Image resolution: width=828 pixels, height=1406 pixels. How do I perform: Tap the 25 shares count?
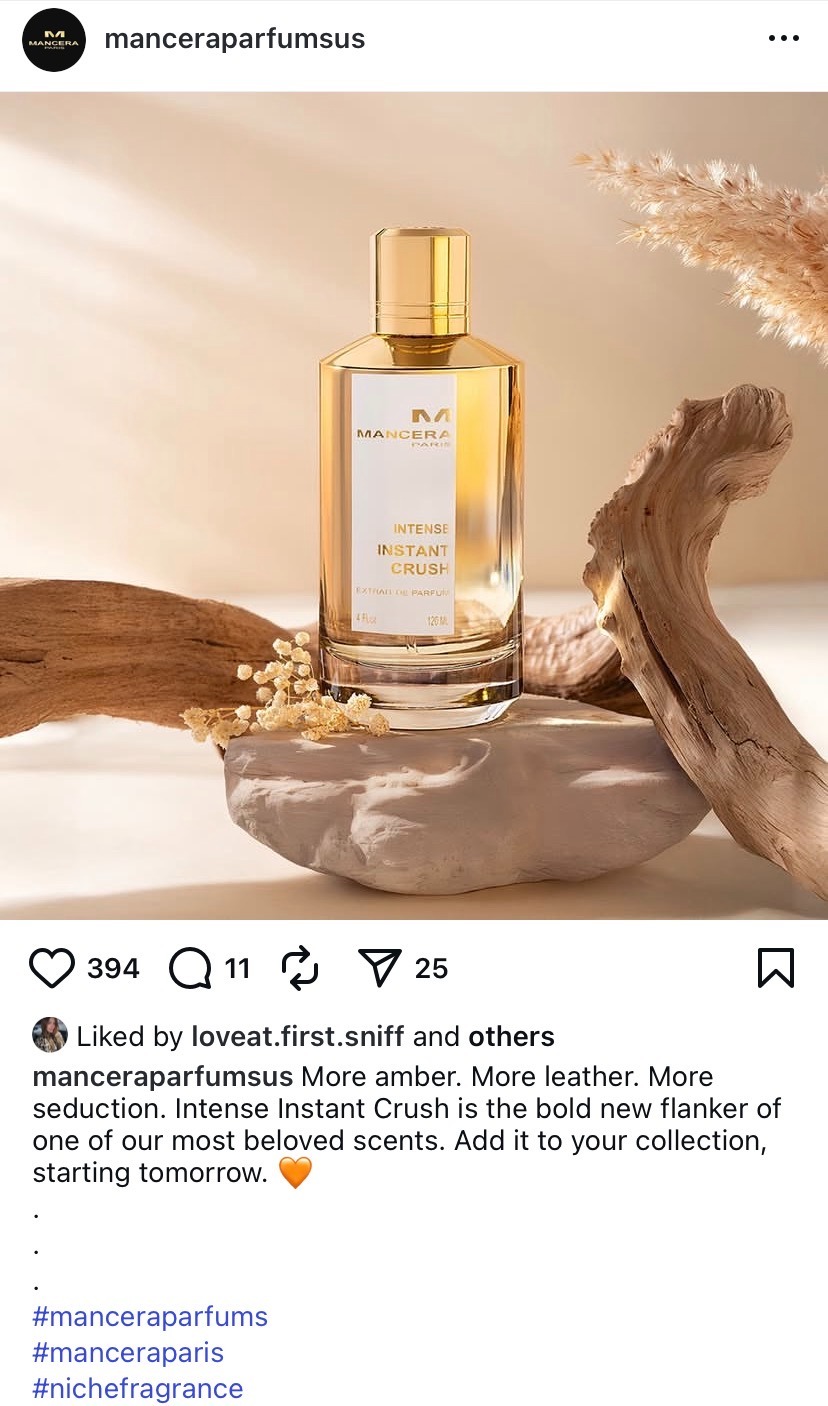(431, 969)
